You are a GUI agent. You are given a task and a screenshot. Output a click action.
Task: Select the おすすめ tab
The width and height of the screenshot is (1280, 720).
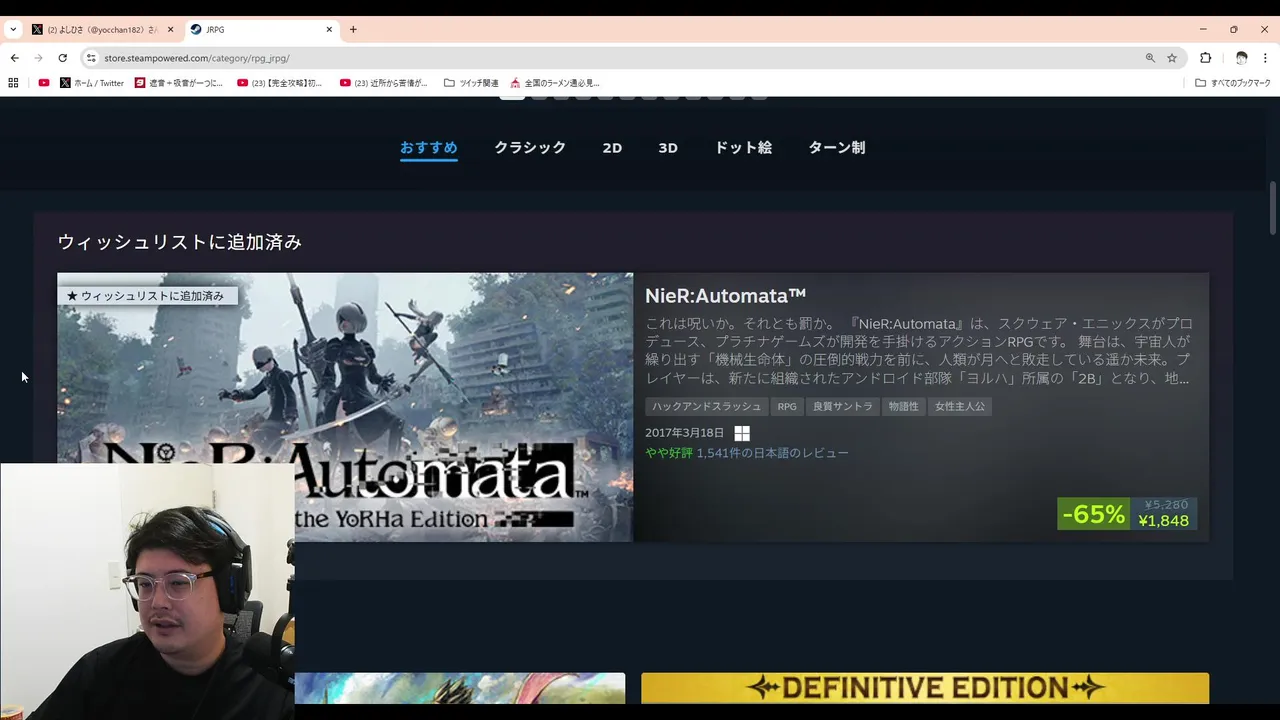[x=429, y=148]
